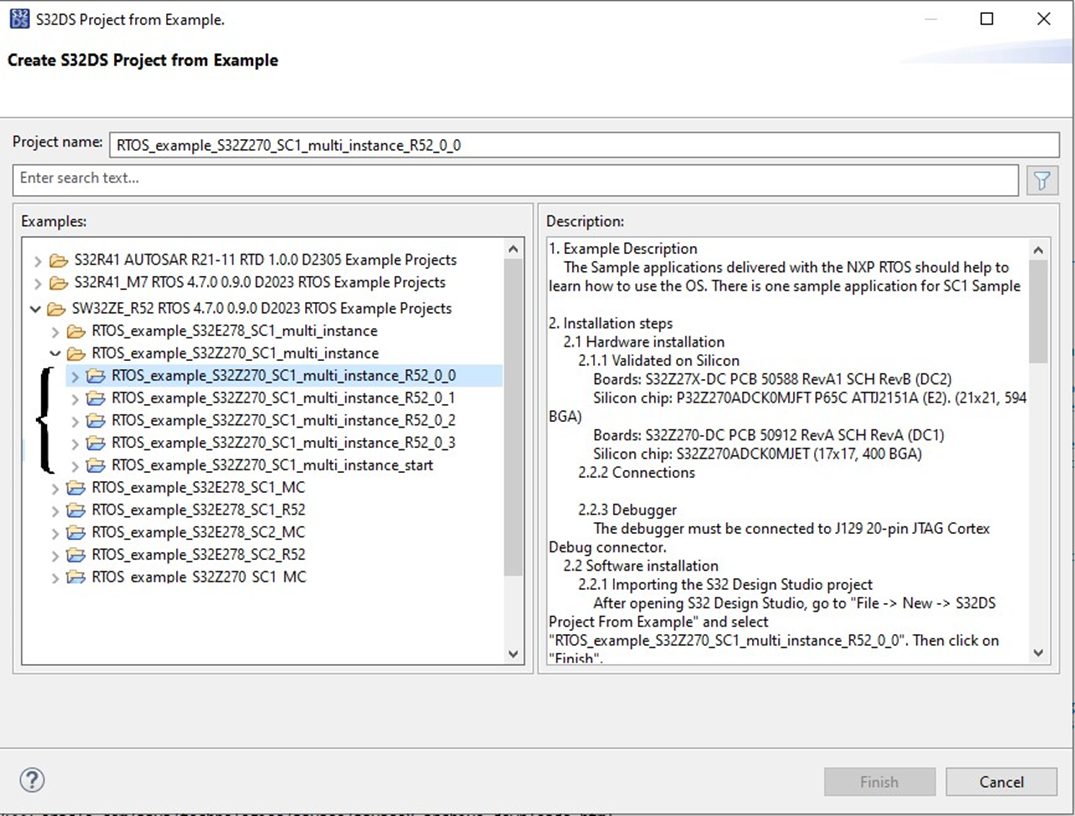
Task: Click folder icon of RTOS_example_S32E278_SC2_R52
Action: [x=77, y=554]
